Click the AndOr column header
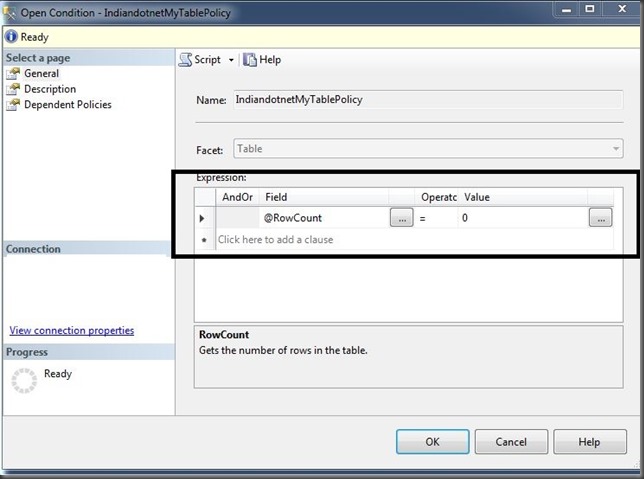Screen dimensions: 644x479 pos(237,197)
